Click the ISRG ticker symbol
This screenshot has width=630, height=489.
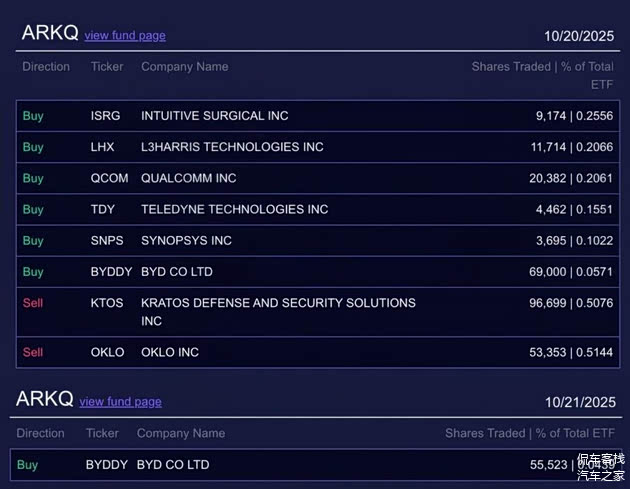[x=105, y=116]
